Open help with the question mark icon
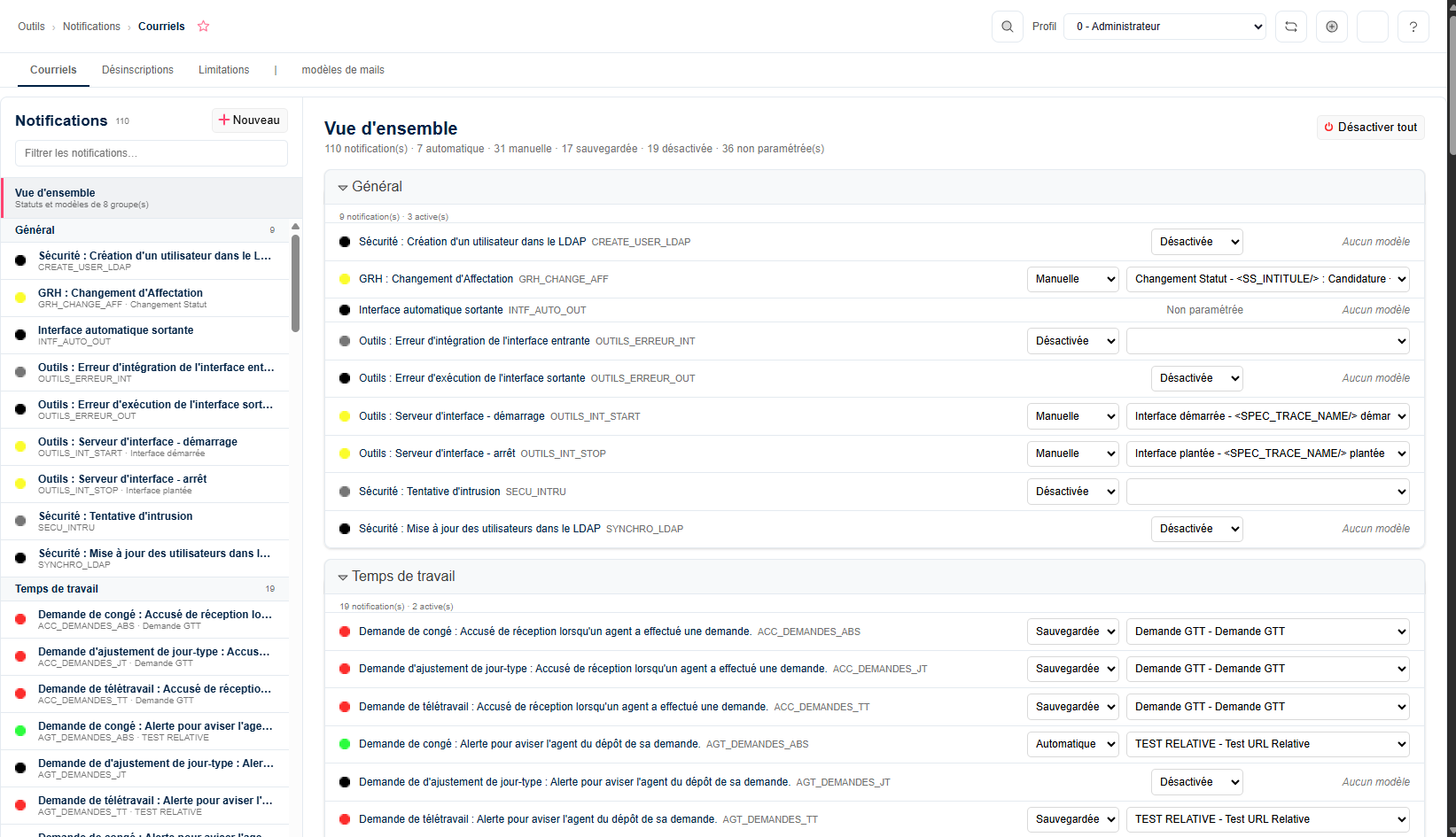Image resolution: width=1456 pixels, height=837 pixels. coord(1413,27)
